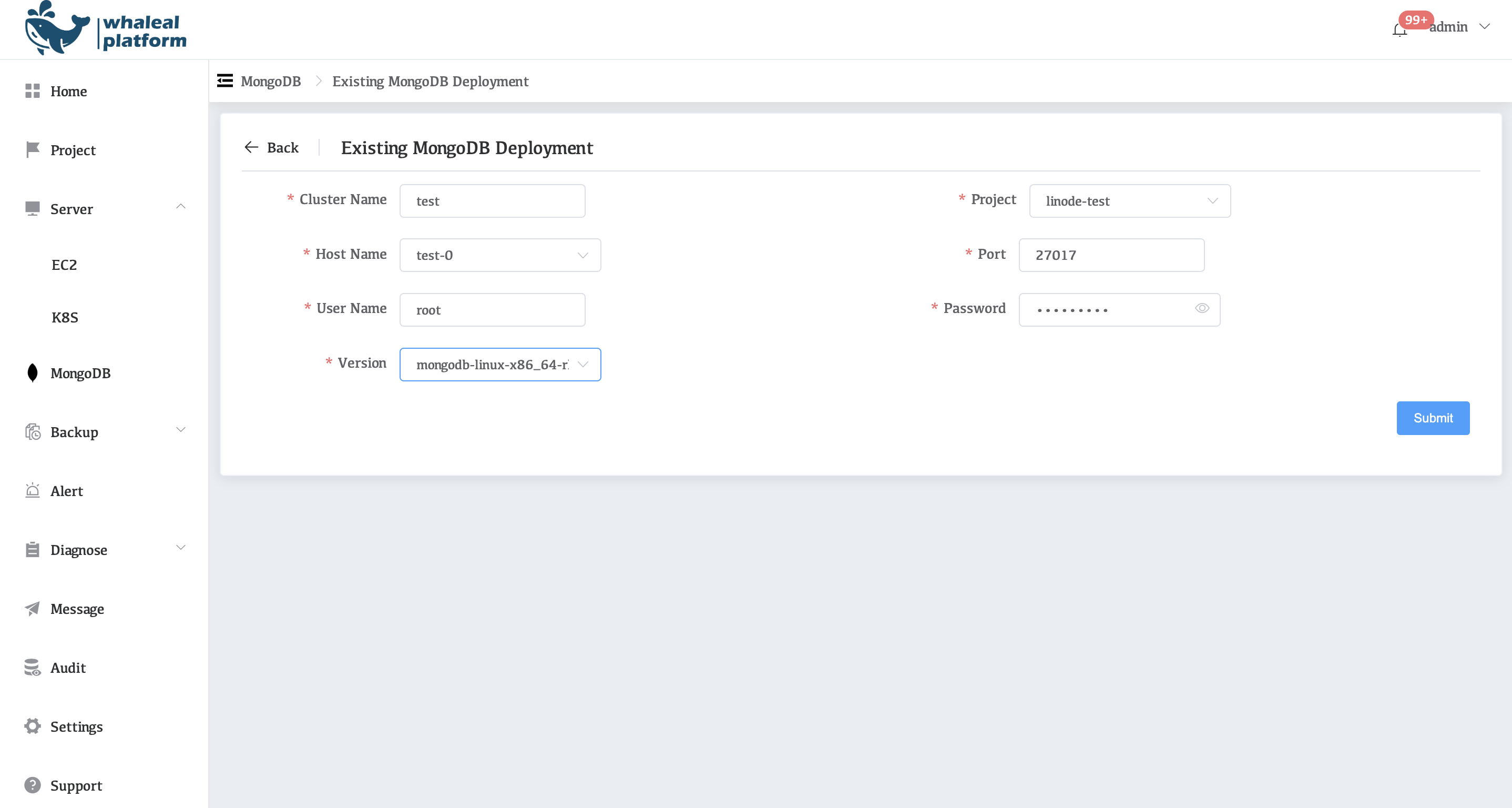1512x808 pixels.
Task: Click the Message paper plane icon
Action: (x=32, y=608)
